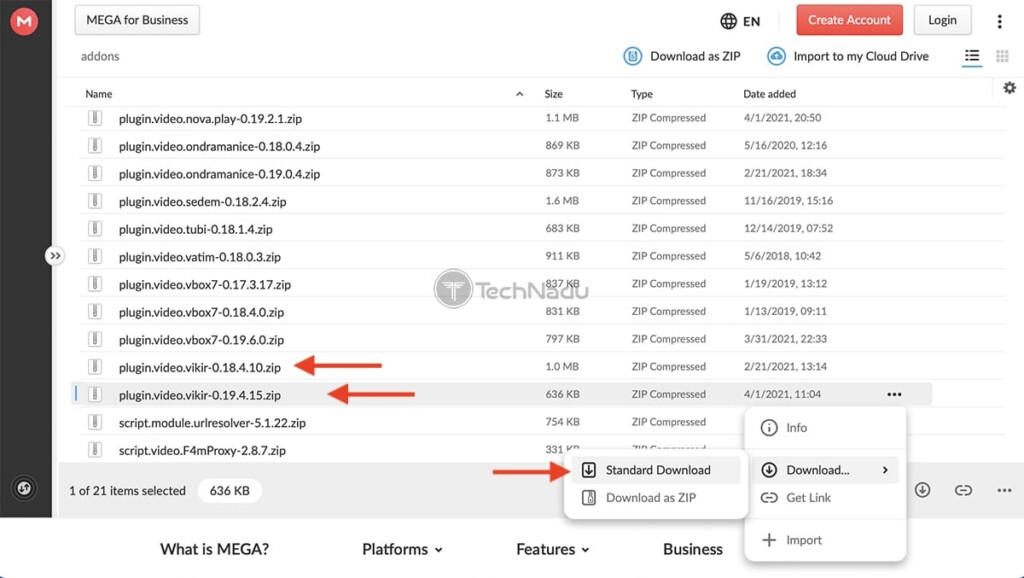This screenshot has width=1024, height=578.
Task: Open the What is MEGA? link
Action: click(x=214, y=549)
